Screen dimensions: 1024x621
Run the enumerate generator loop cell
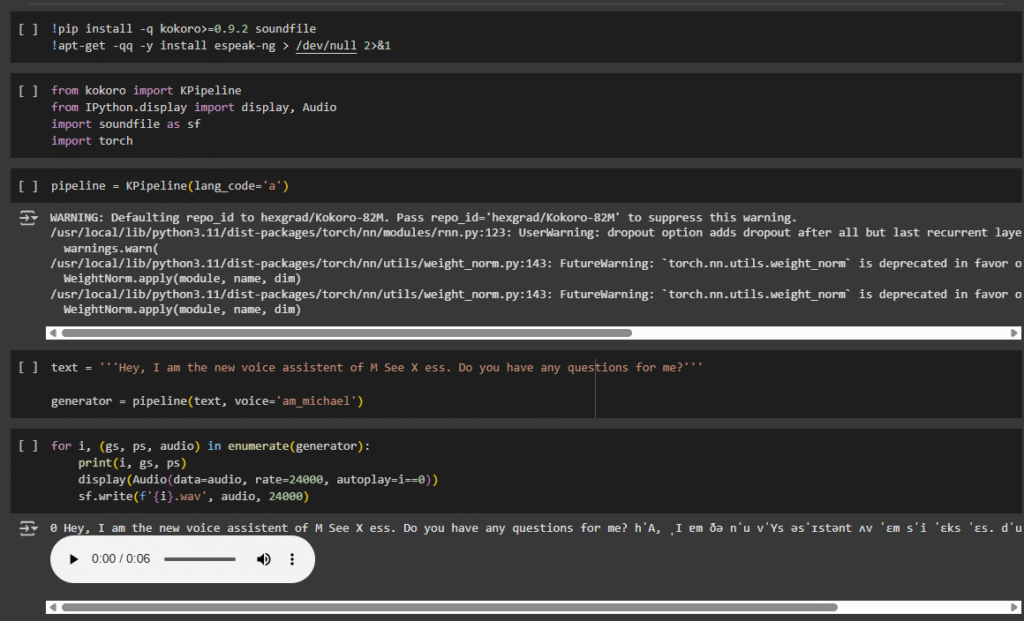(28, 446)
